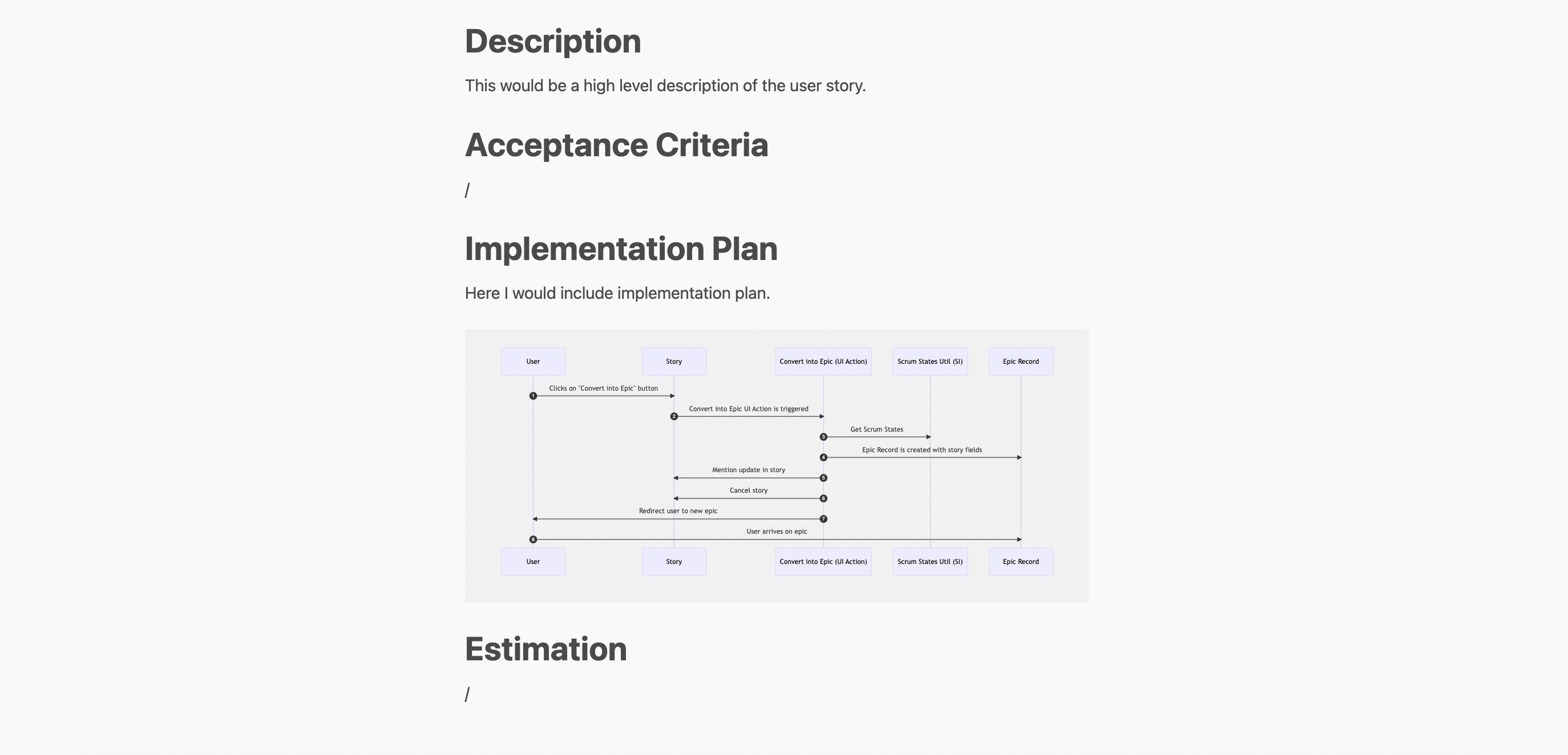Click the Acceptance Criteria heading
This screenshot has width=1568, height=755.
616,145
